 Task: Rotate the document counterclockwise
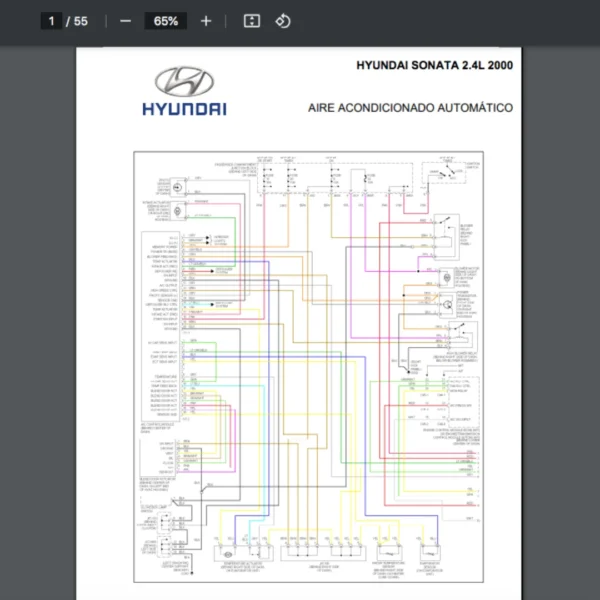click(283, 21)
